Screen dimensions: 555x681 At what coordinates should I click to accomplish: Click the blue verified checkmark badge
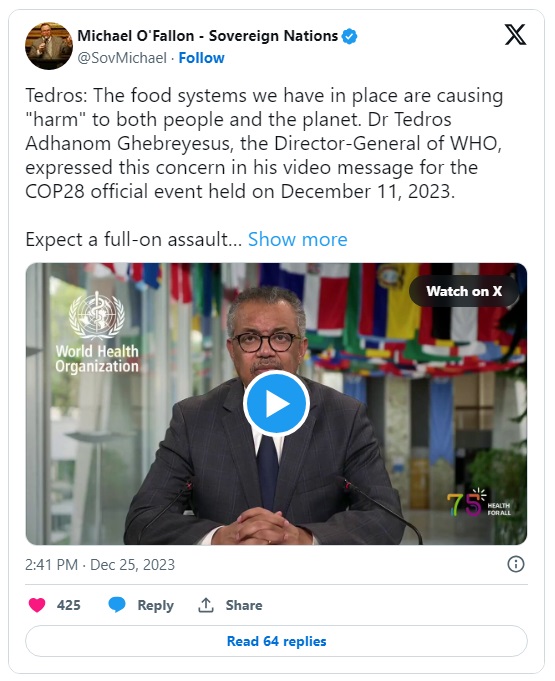point(350,36)
